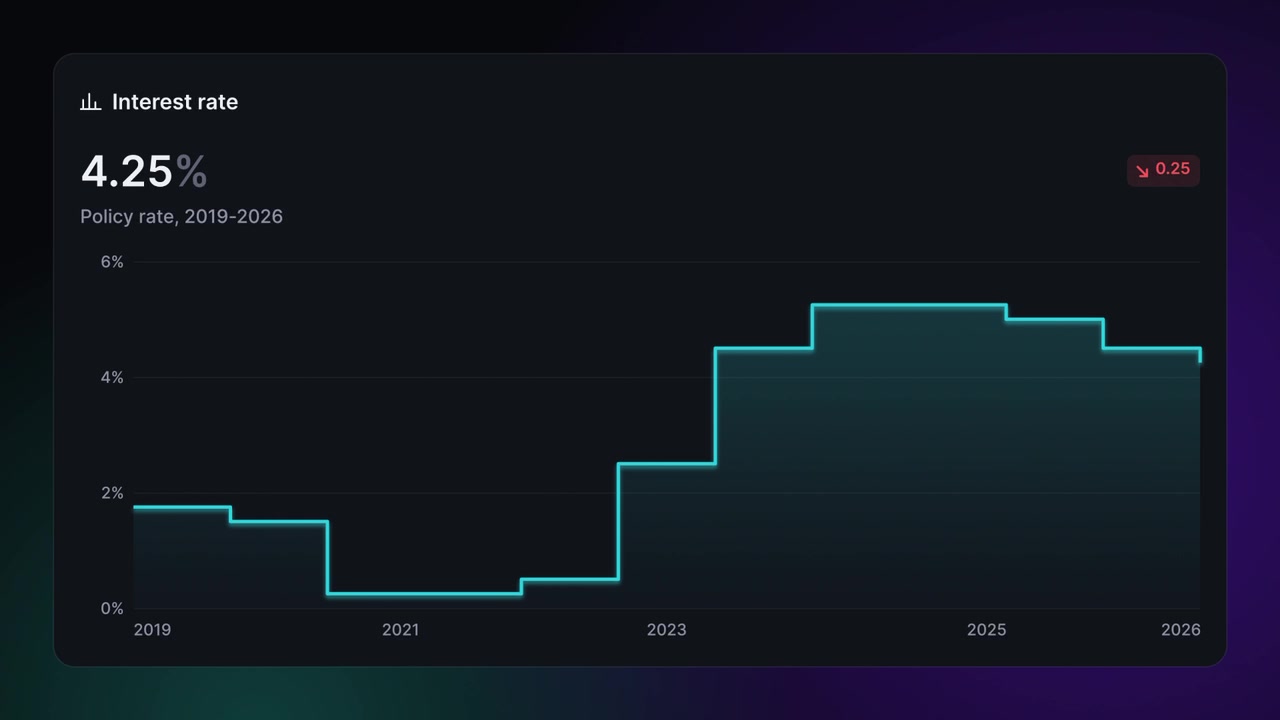
Task: Click the 4% y-axis label
Action: pos(112,378)
